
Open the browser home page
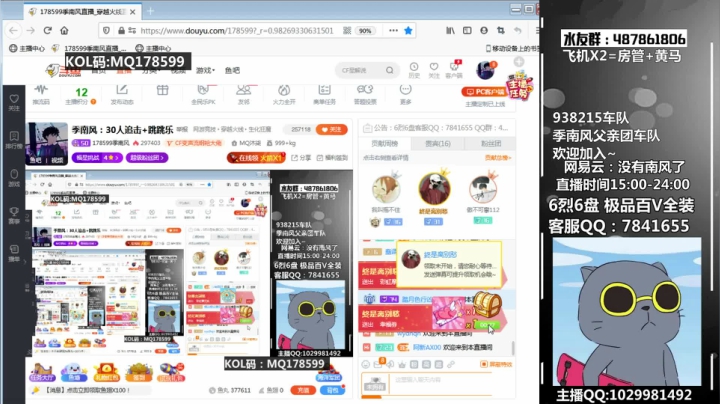click(64, 30)
